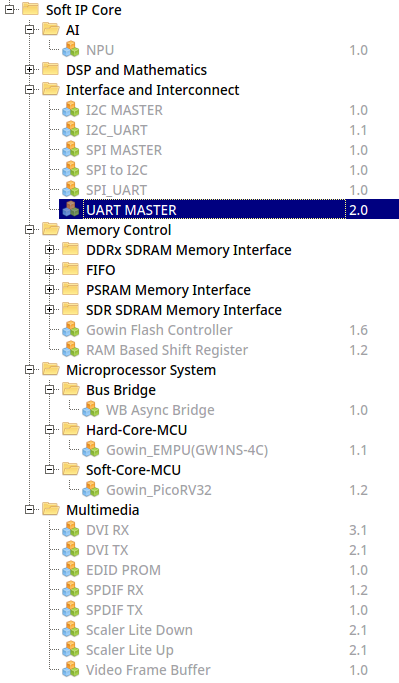Click the DVI RX IP icon
Image resolution: width=399 pixels, height=683 pixels.
pos(71,530)
